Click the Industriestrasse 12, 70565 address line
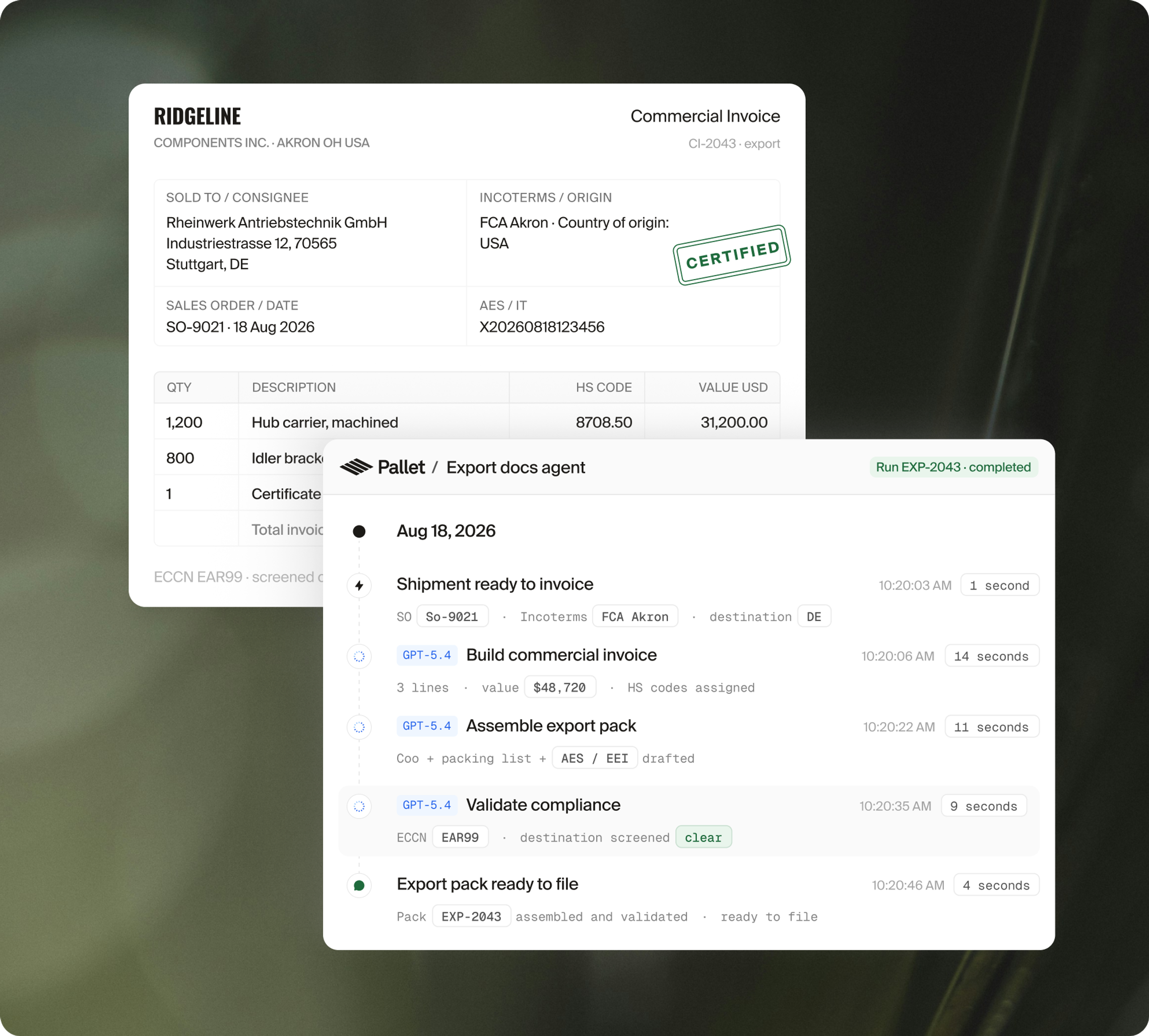Screen dimensions: 1149x1036 click(x=251, y=243)
